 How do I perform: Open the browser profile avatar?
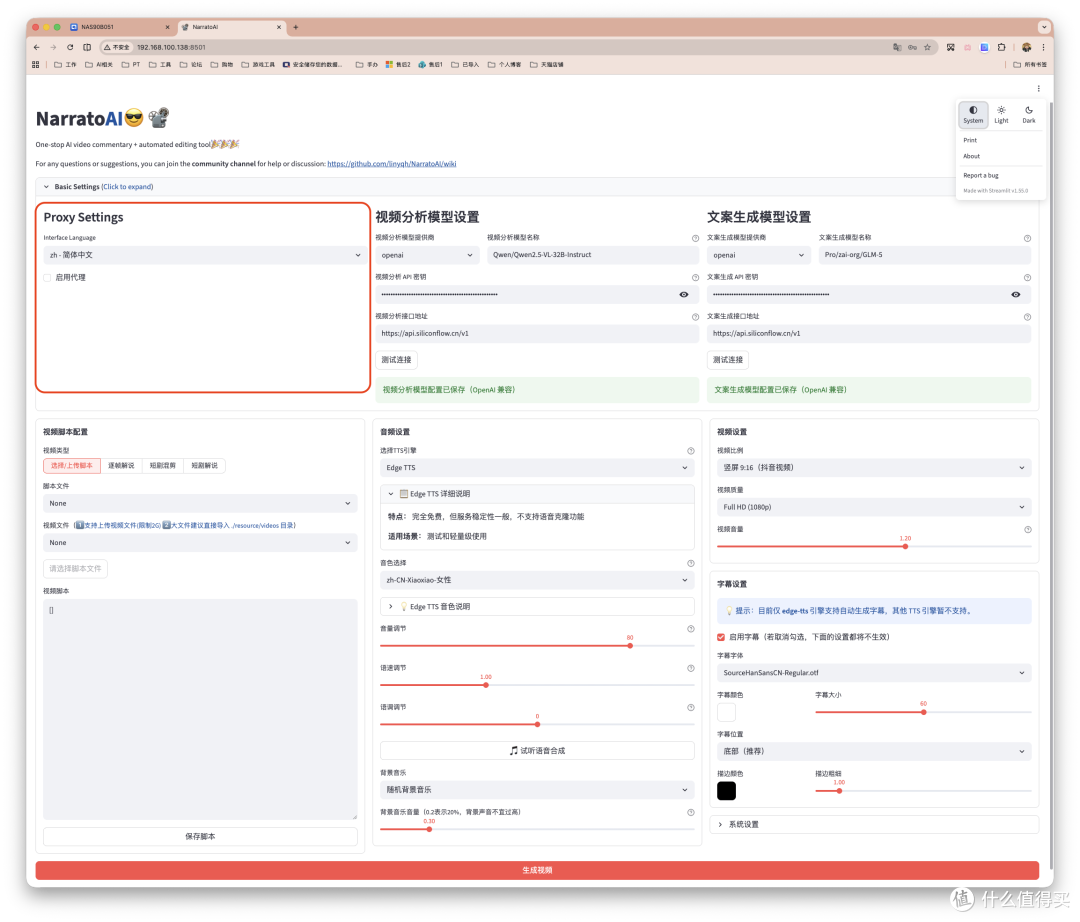(1026, 48)
